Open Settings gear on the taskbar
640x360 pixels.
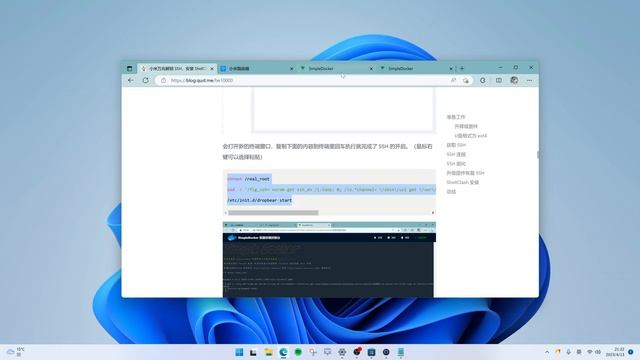(342, 352)
